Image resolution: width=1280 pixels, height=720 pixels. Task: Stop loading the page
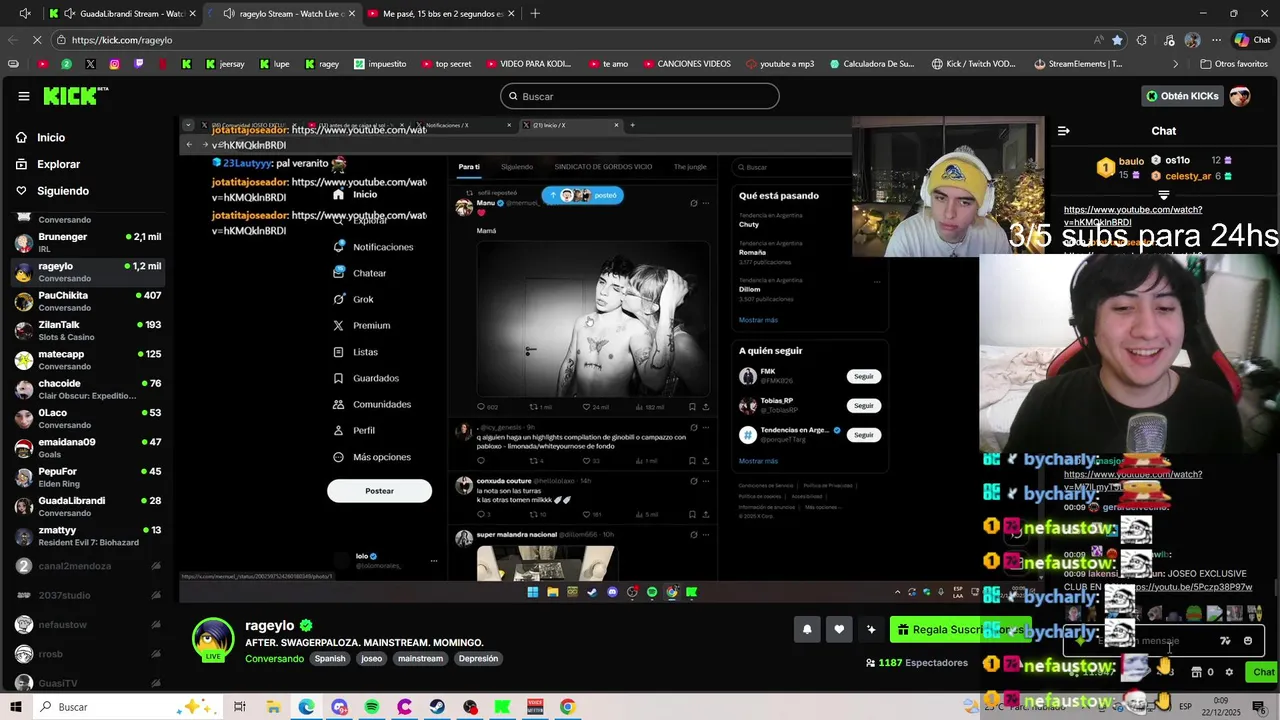38,40
